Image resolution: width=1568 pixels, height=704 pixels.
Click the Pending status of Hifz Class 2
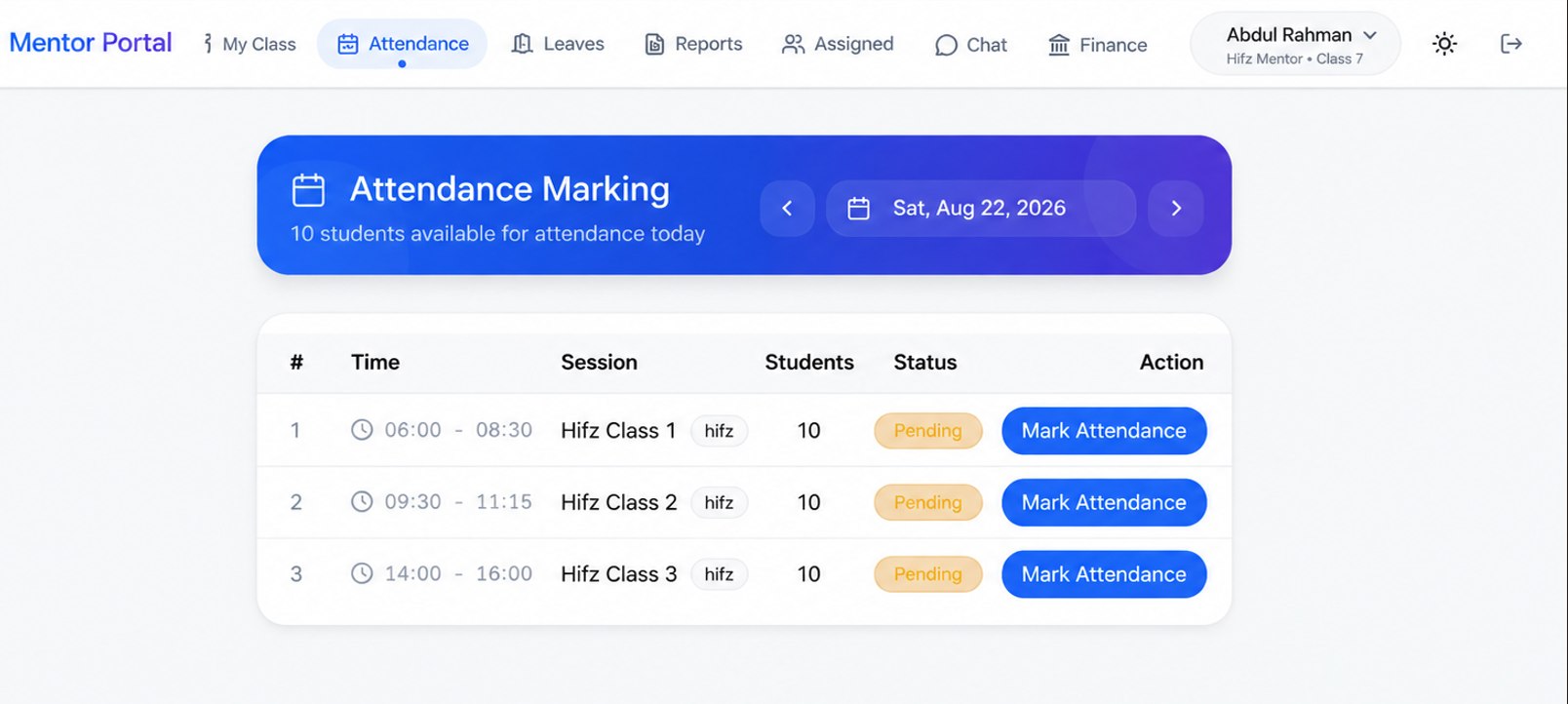[927, 502]
